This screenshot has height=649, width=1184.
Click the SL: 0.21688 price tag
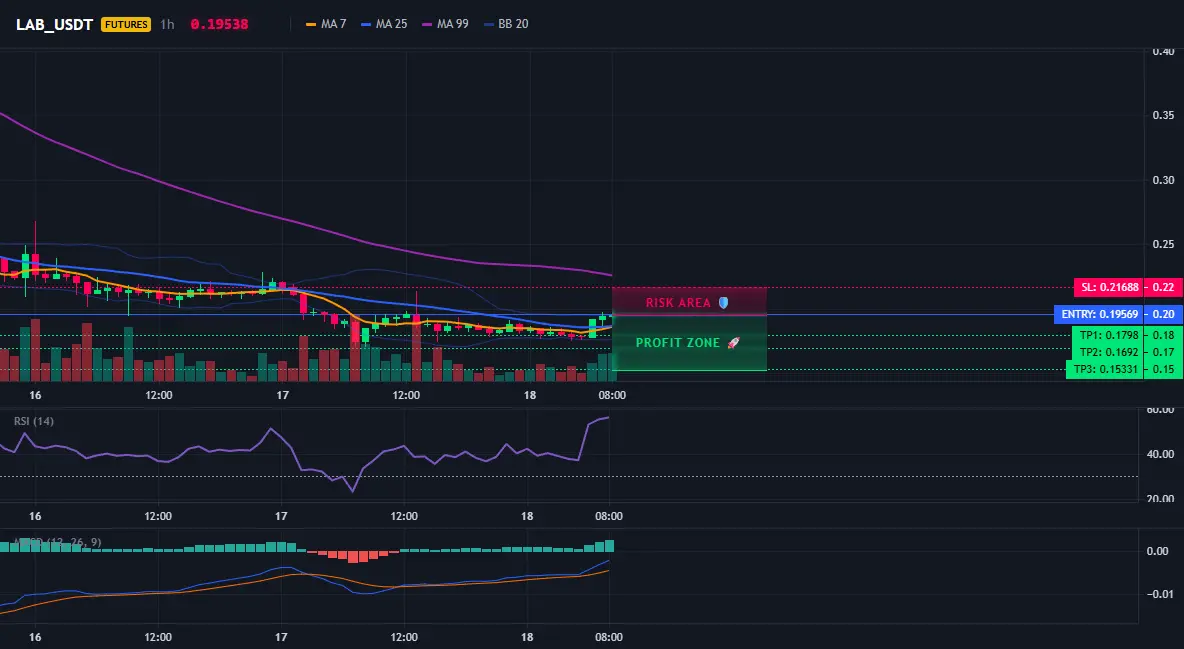click(1108, 287)
